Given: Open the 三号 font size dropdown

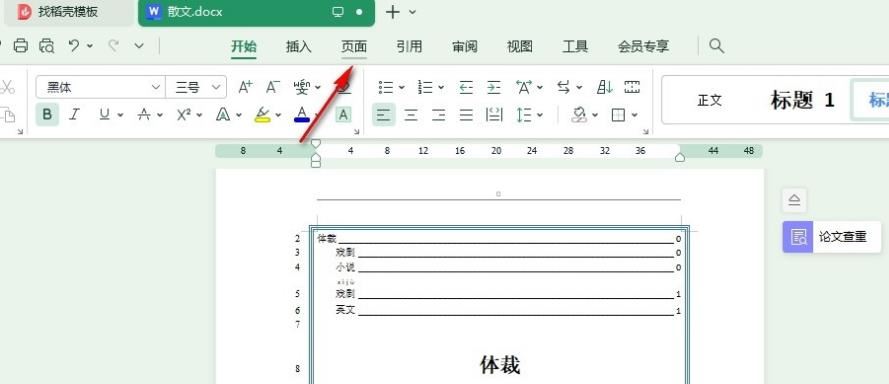Looking at the screenshot, I should point(196,87).
